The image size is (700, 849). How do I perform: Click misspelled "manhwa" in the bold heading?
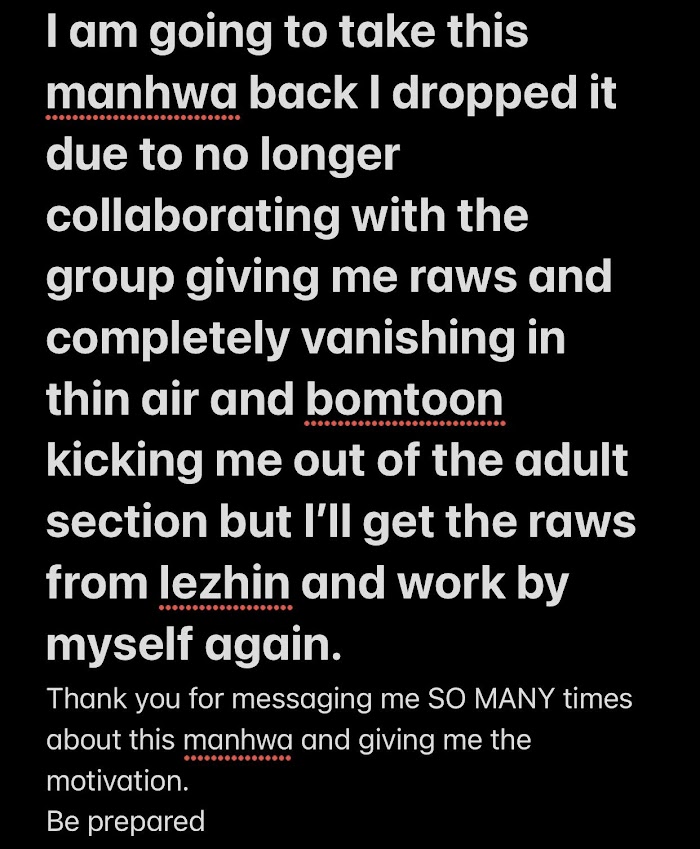(142, 93)
